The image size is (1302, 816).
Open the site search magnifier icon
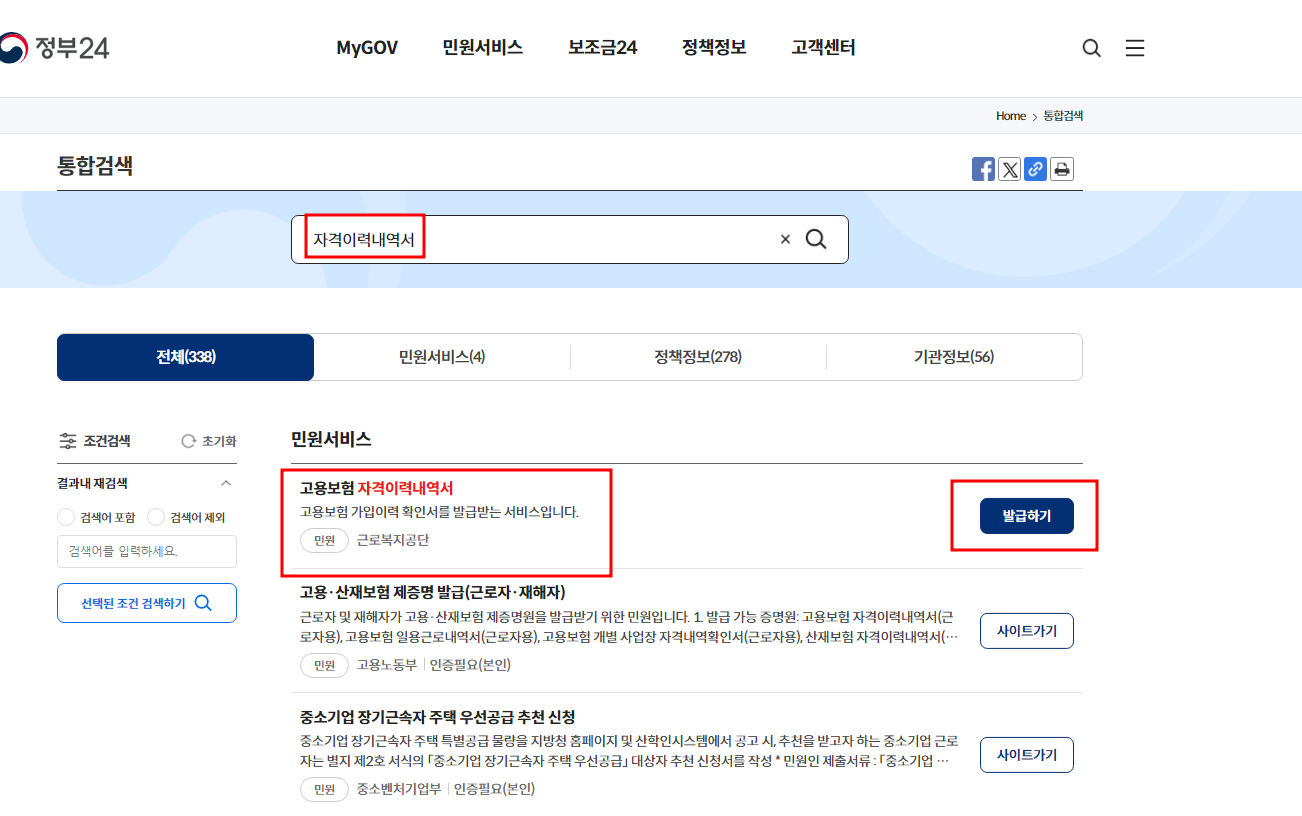[1090, 47]
